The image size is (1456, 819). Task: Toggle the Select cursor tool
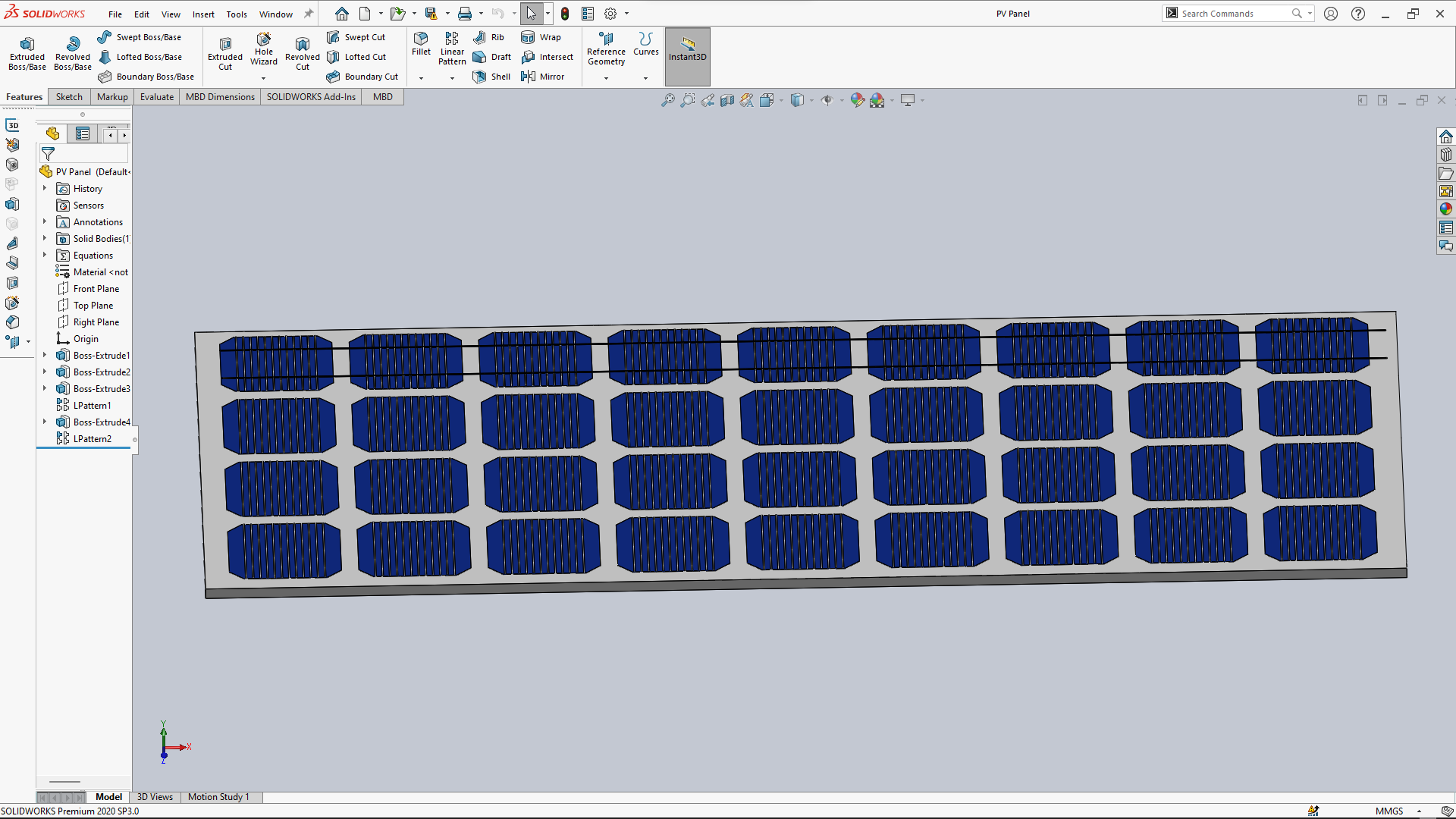531,14
